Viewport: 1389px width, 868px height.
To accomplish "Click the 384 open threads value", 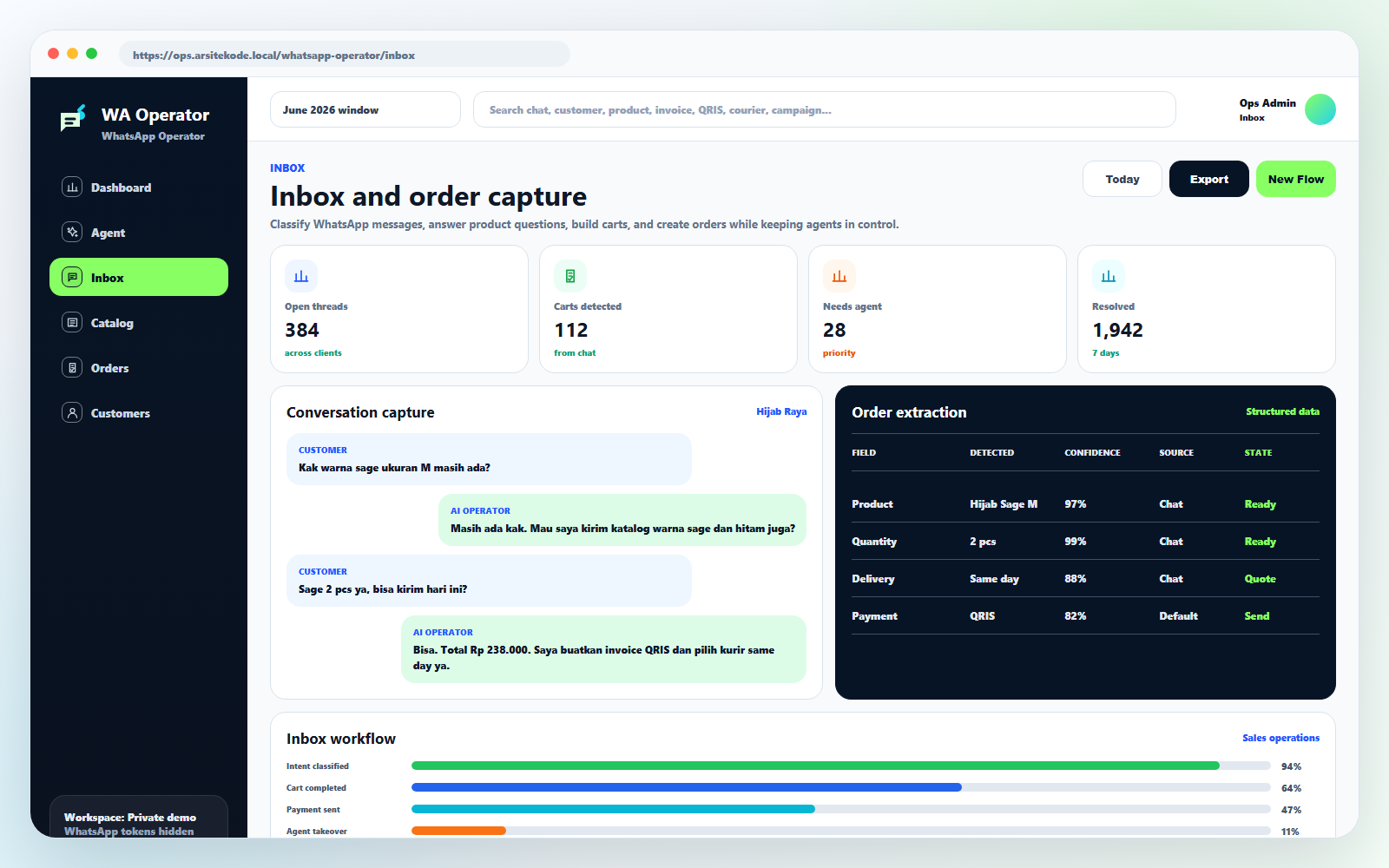I will pyautogui.click(x=302, y=330).
